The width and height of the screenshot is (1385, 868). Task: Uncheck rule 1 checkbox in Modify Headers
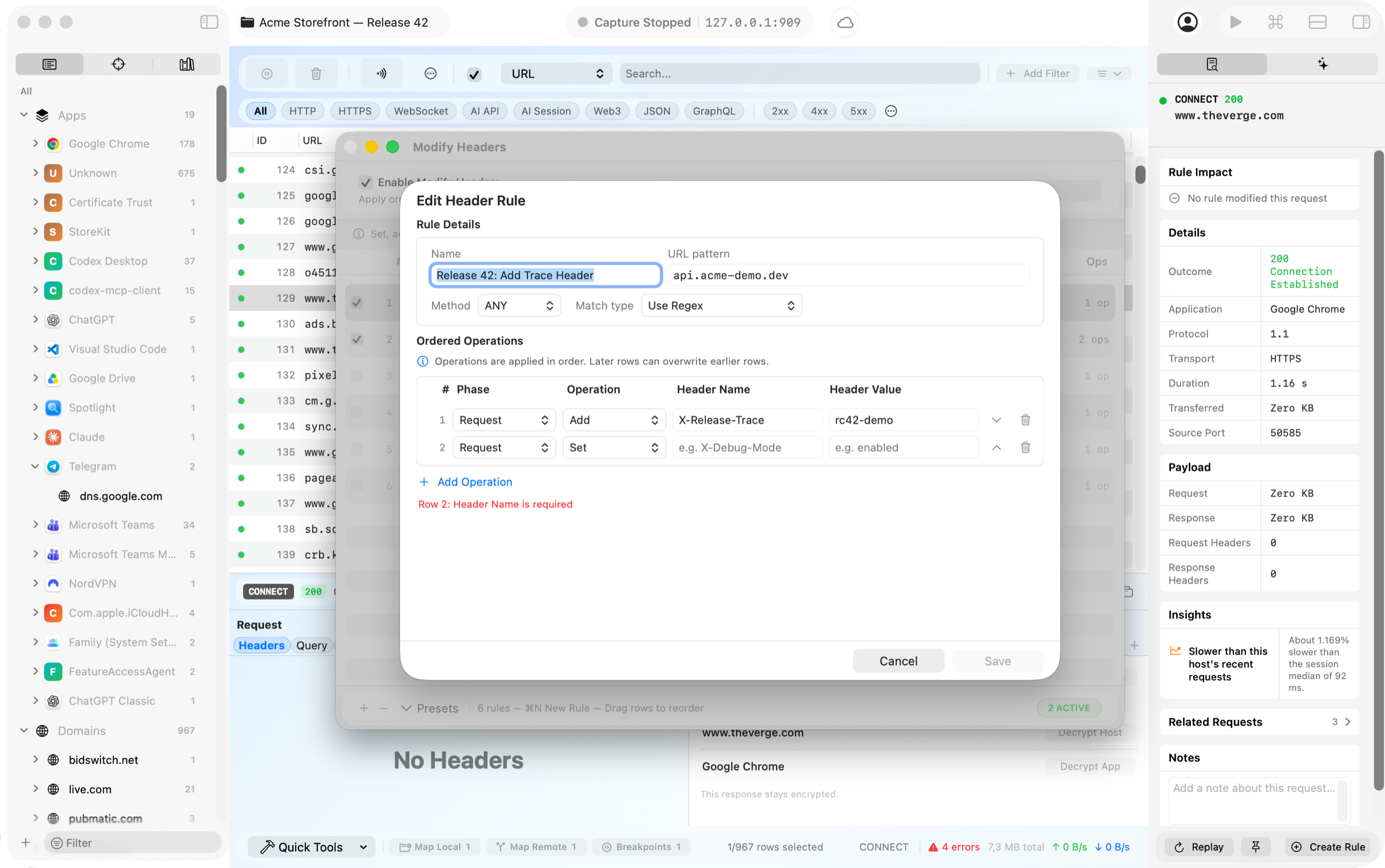(357, 302)
